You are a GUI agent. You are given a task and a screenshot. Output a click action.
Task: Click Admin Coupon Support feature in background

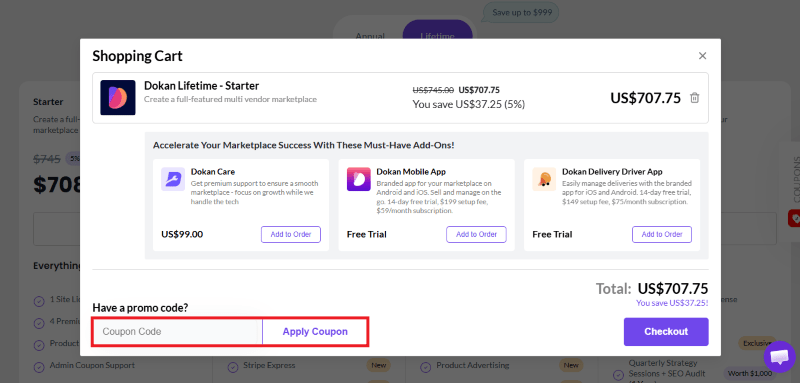point(92,365)
